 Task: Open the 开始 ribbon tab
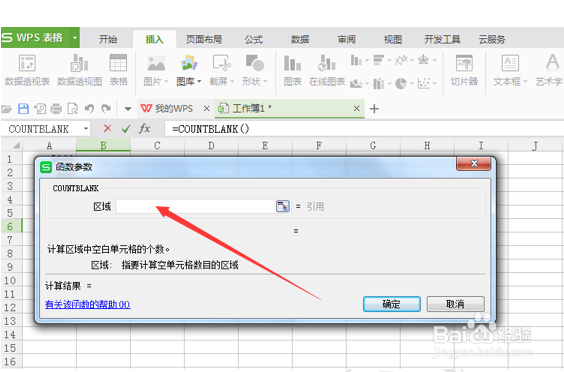(x=108, y=39)
